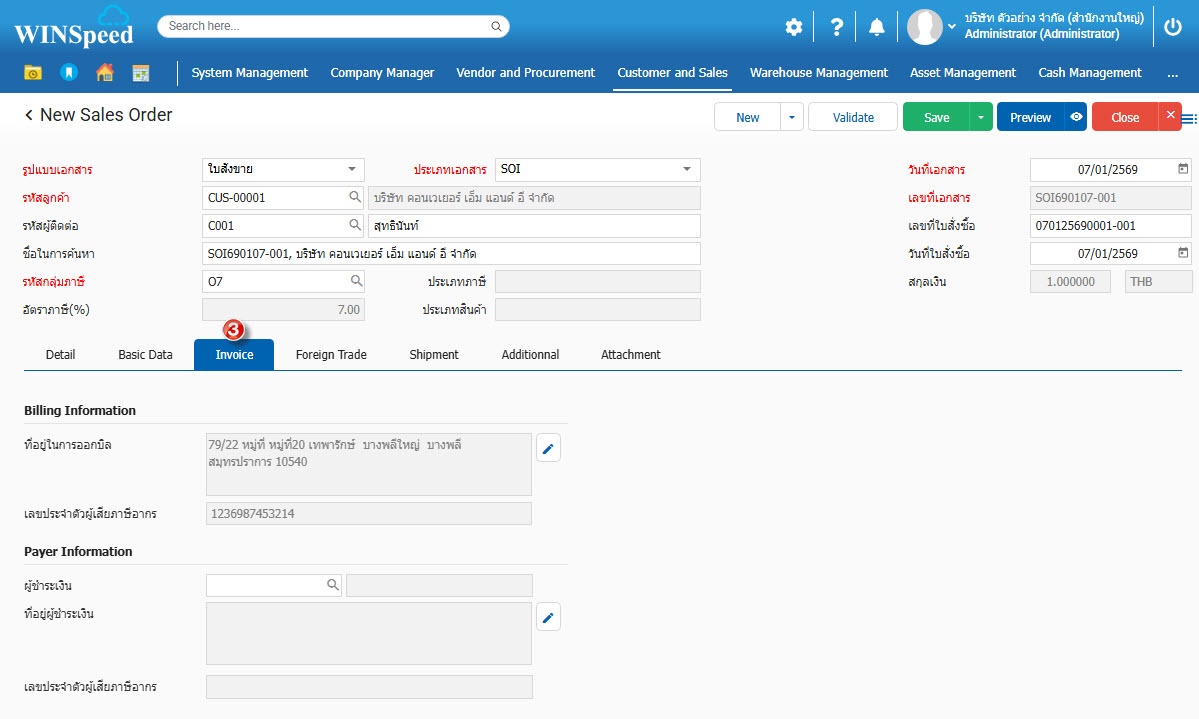Open the SOI document type dropdown
The height and width of the screenshot is (719, 1199).
pos(687,169)
